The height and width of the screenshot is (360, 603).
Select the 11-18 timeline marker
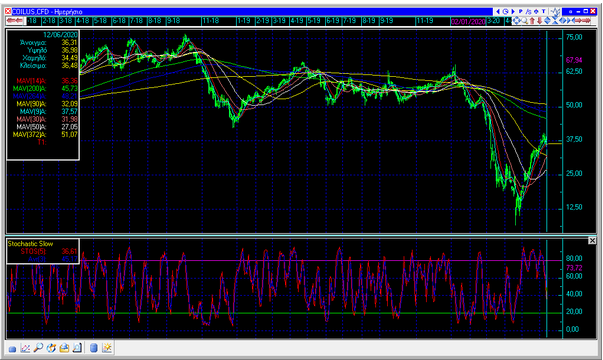[x=211, y=21]
